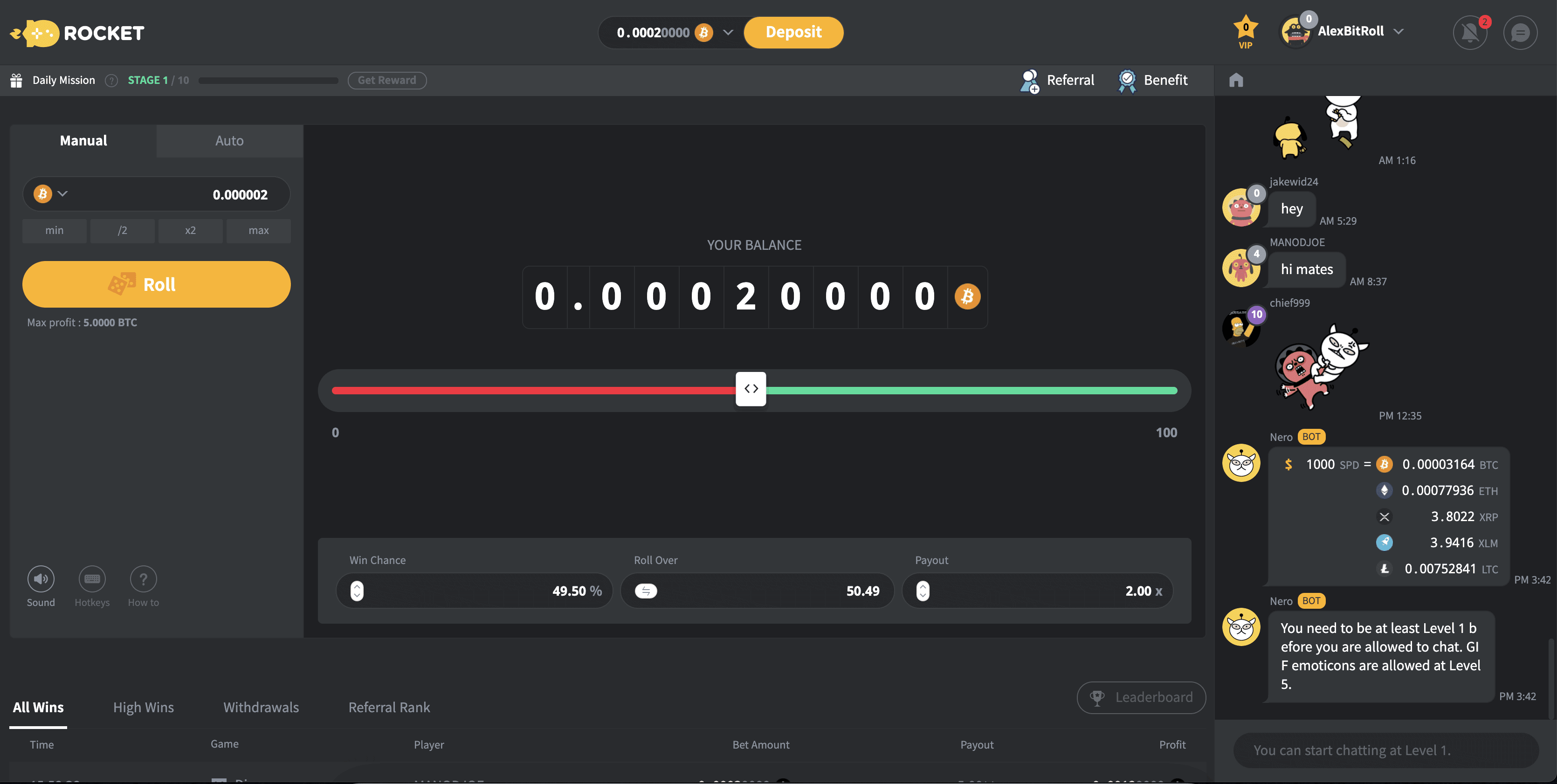This screenshot has height=784, width=1557.
Task: Open muted notifications bell
Action: (x=1470, y=33)
